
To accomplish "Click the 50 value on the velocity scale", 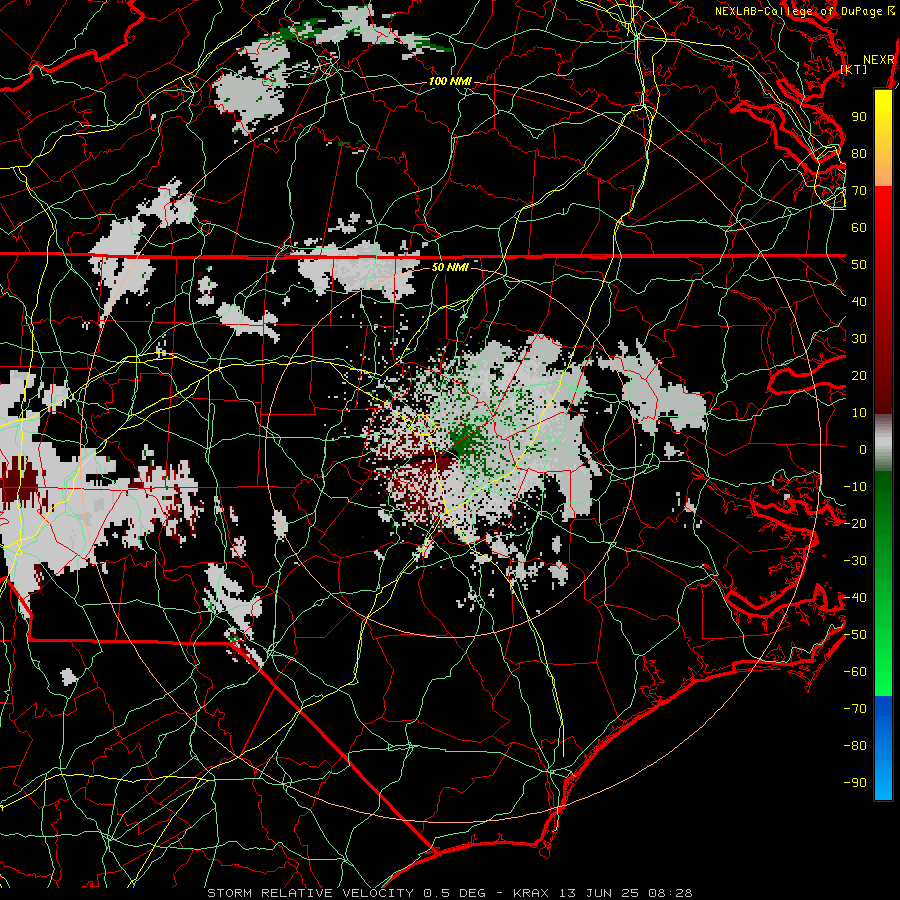I will 859,265.
